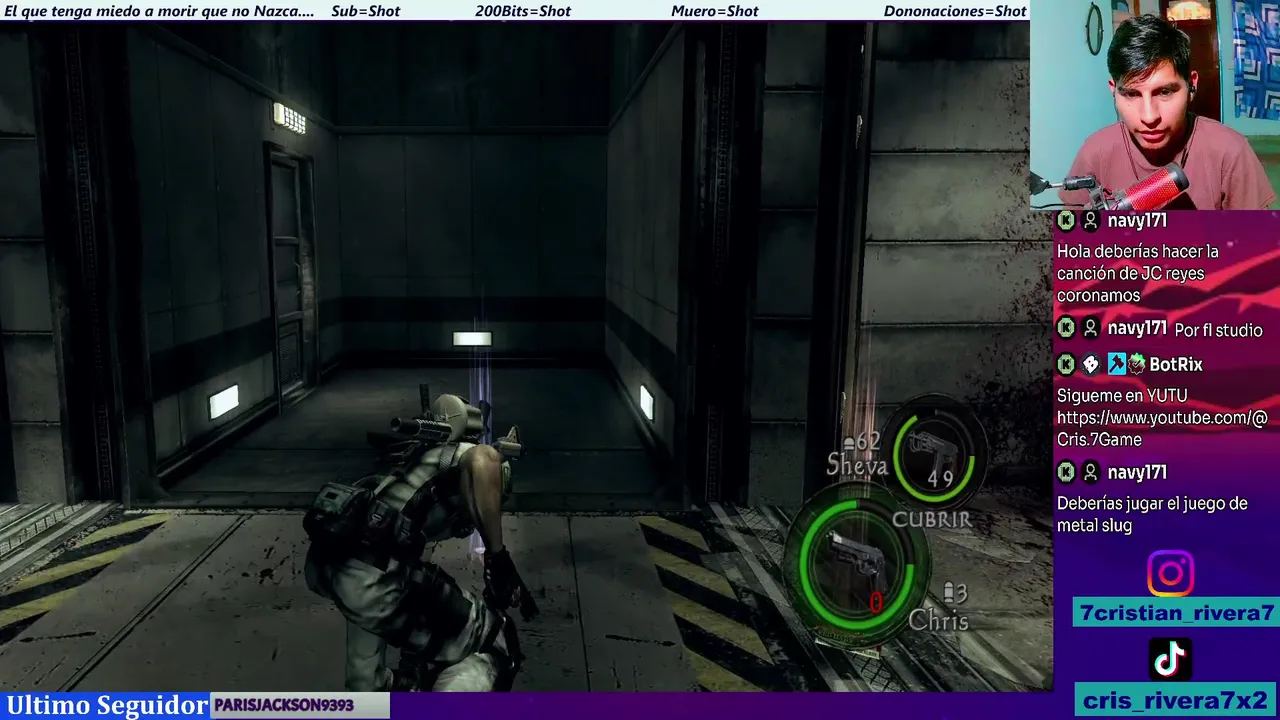Click the Instagram logo icon
Image resolution: width=1280 pixels, height=720 pixels.
(x=1170, y=574)
